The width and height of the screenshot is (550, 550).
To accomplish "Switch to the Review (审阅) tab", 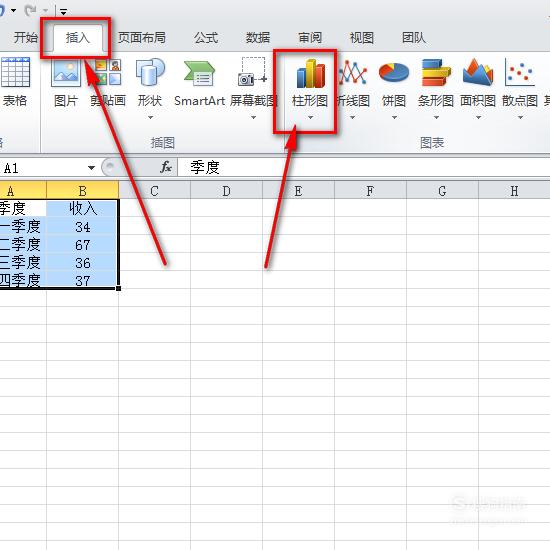I will (310, 38).
